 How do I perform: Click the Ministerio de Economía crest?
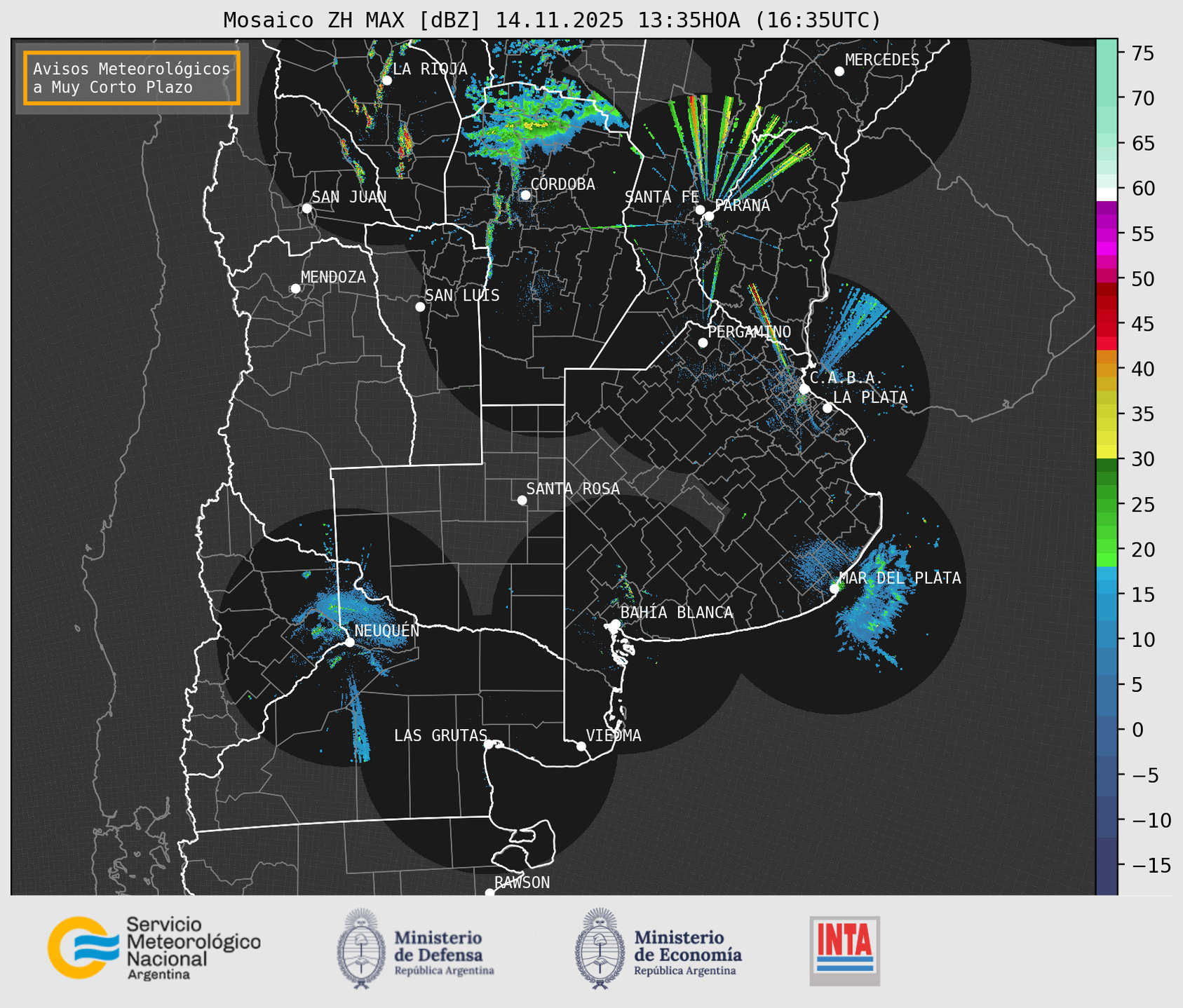598,948
